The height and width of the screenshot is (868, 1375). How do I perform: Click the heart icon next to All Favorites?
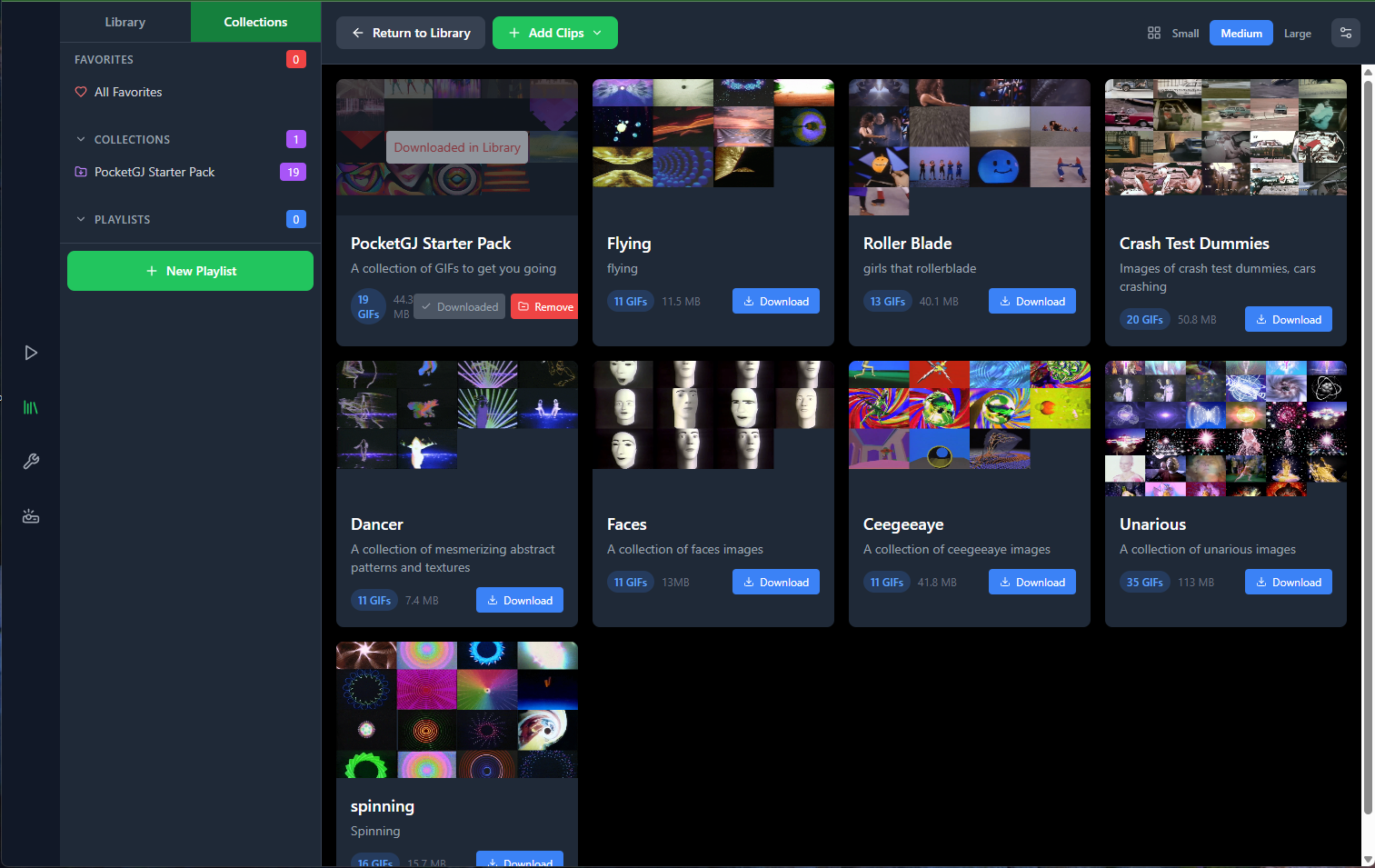(81, 92)
